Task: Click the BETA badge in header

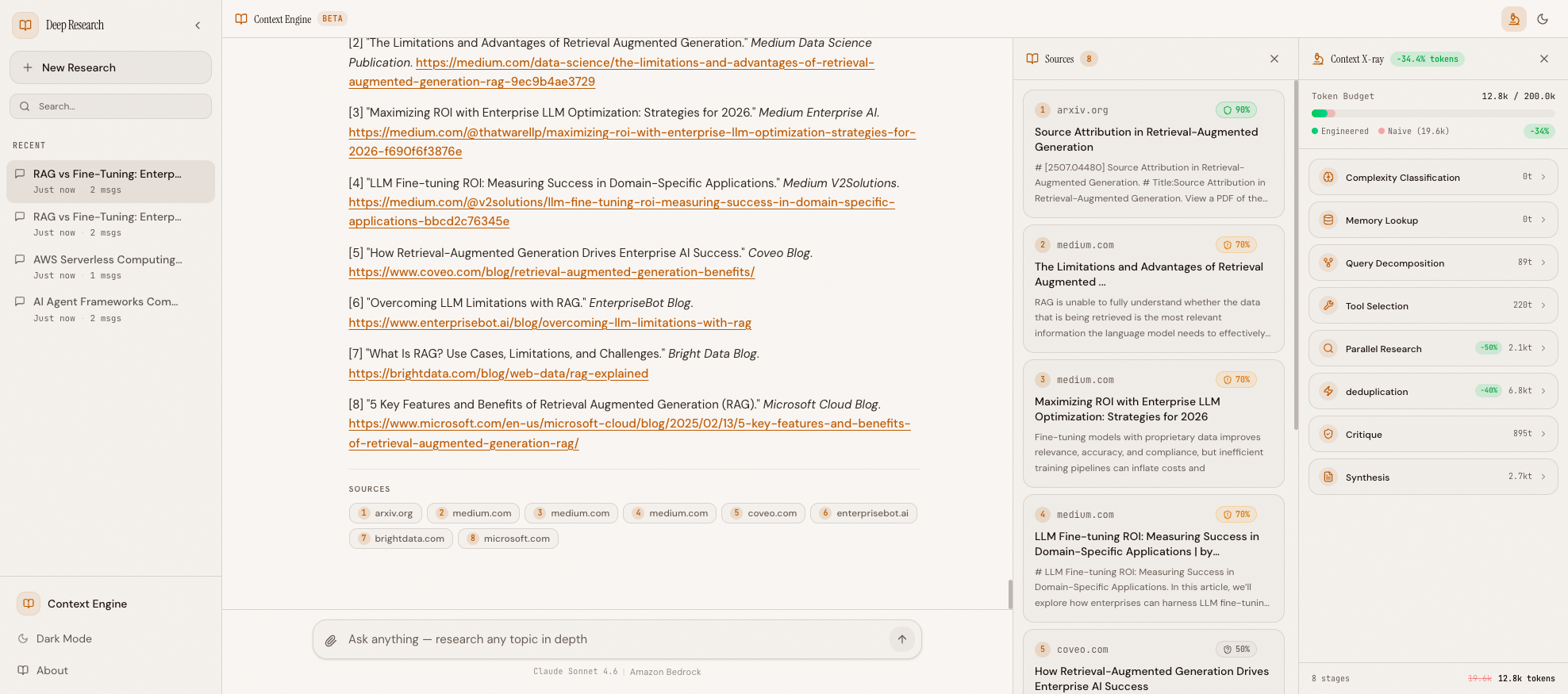Action: [x=332, y=19]
